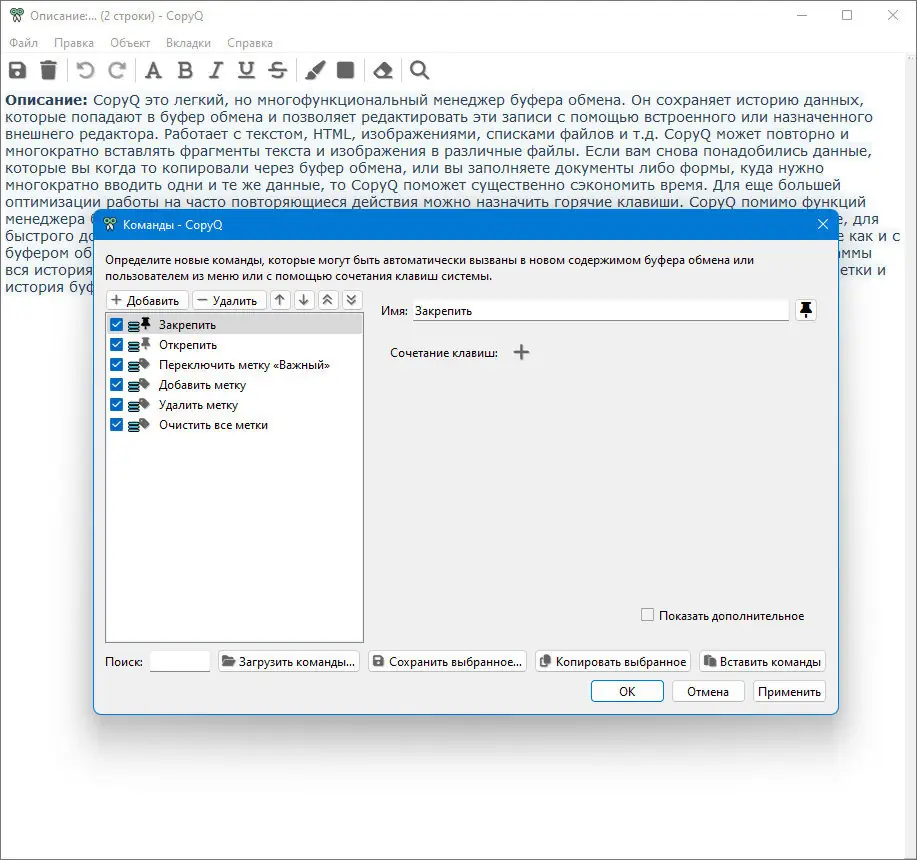
Task: Click the Save icon in editor toolbar
Action: click(x=18, y=70)
